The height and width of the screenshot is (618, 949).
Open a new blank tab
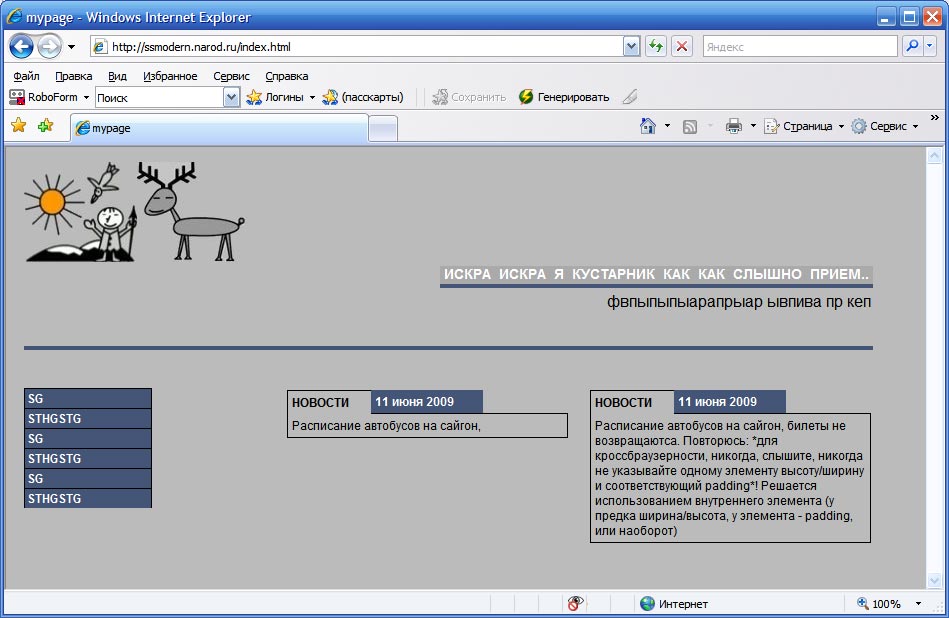383,128
